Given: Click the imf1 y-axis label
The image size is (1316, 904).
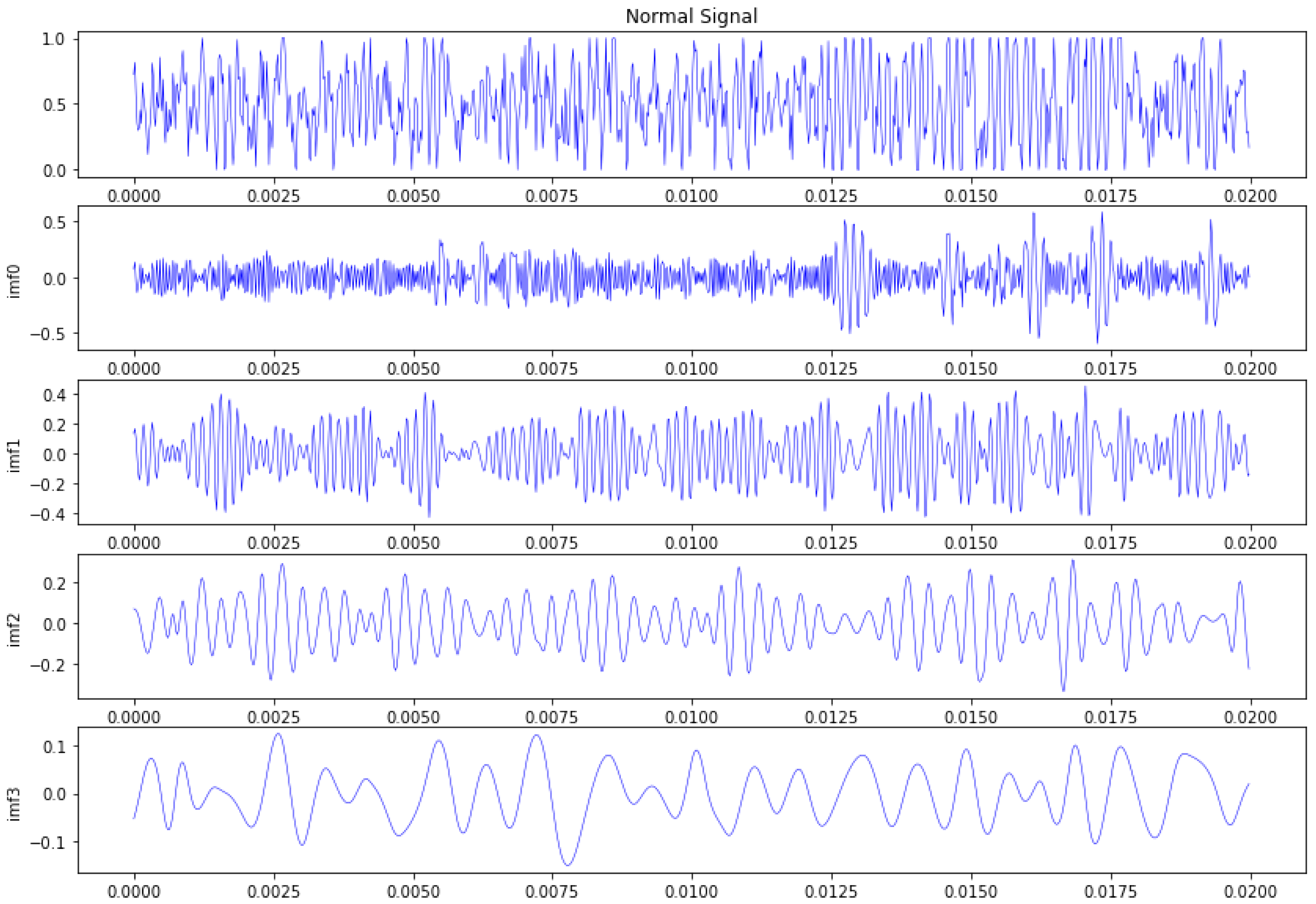Looking at the screenshot, I should (14, 455).
